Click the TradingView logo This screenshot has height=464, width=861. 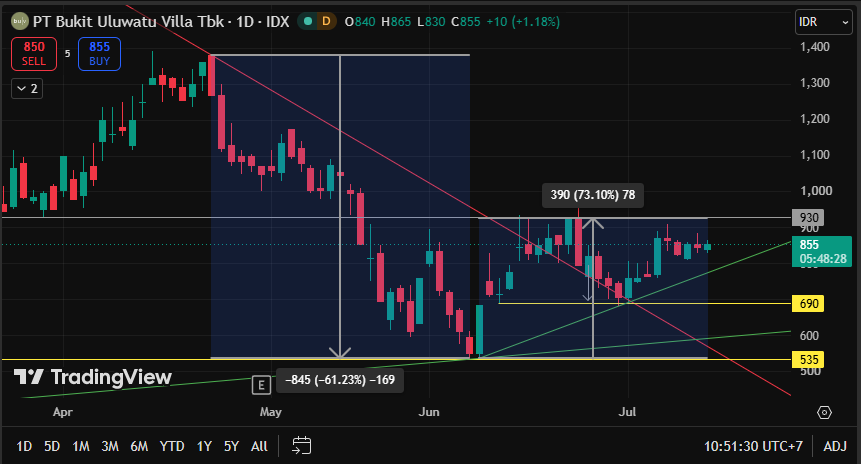93,377
